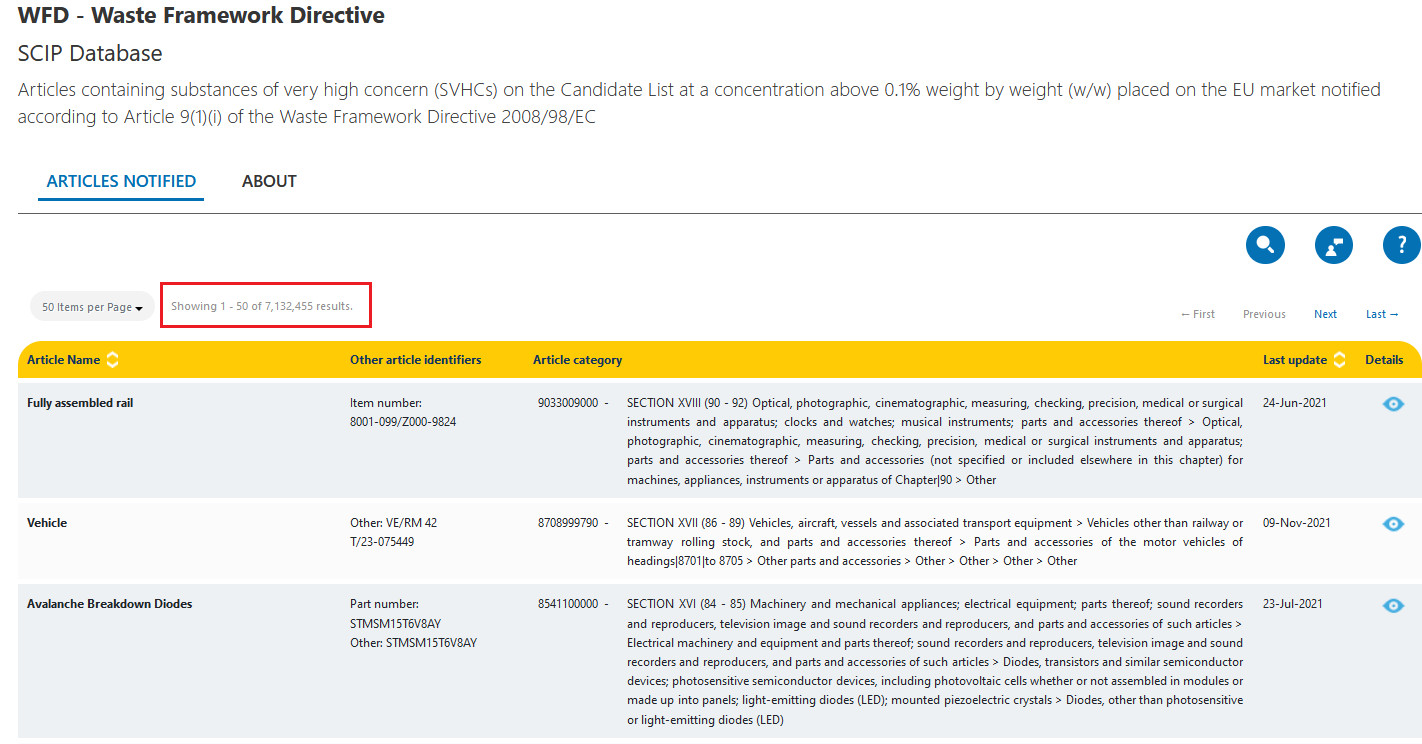The image size is (1422, 744).
Task: Expand the 50 Items per Page dropdown
Action: 92,307
